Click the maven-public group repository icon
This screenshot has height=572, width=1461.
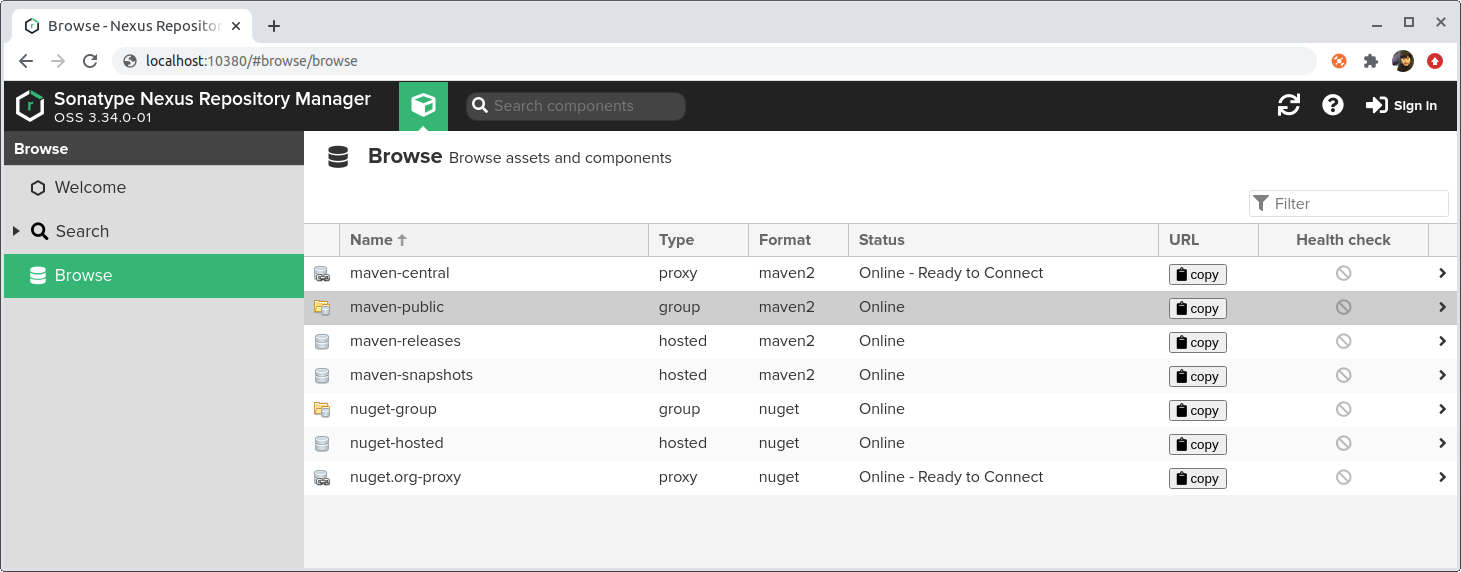coord(322,307)
